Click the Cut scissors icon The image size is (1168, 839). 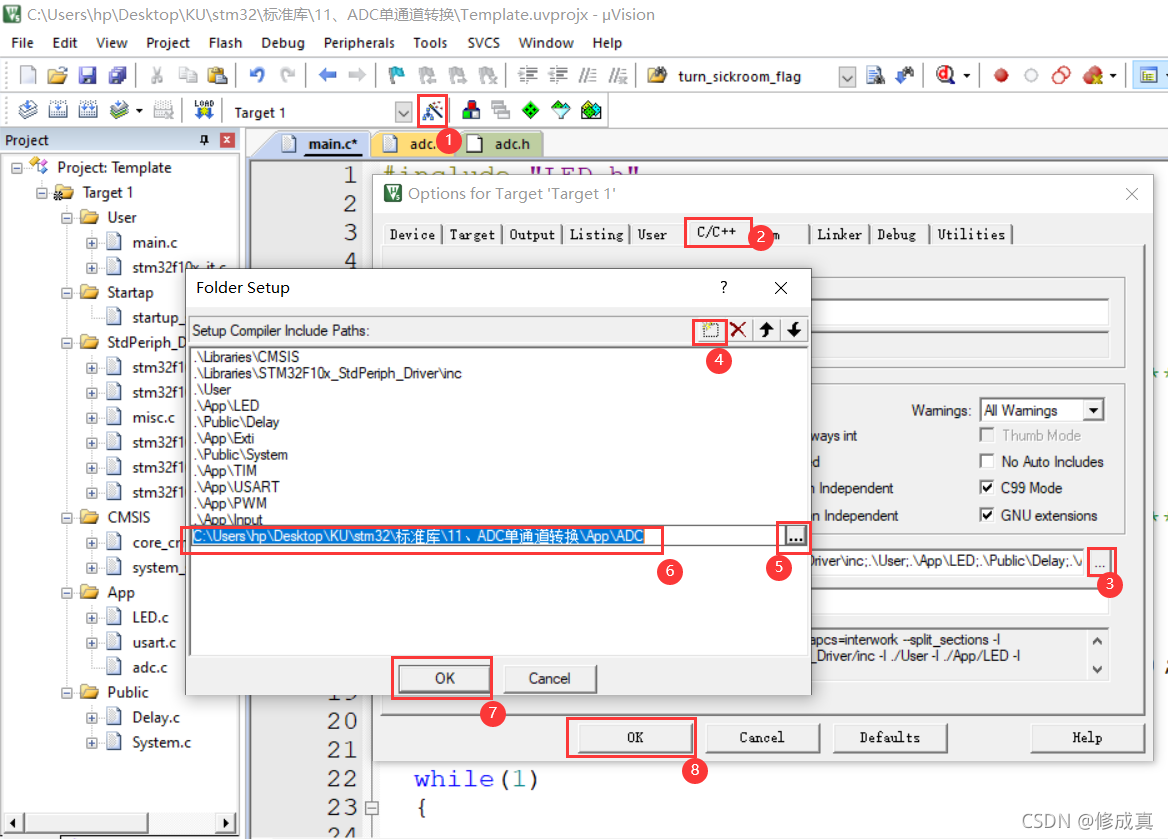(x=156, y=75)
